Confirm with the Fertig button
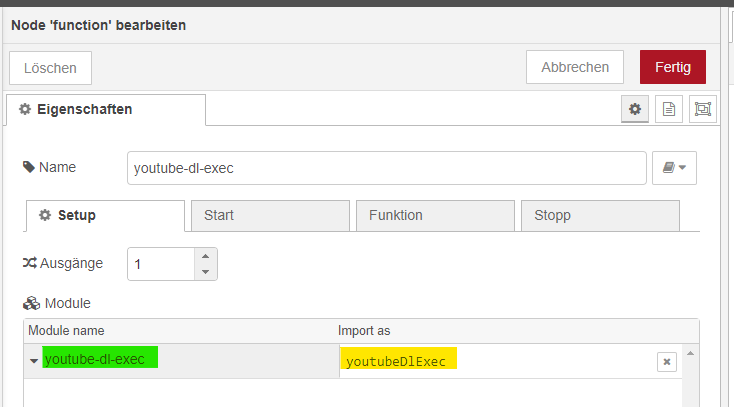The height and width of the screenshot is (407, 734). pos(672,67)
